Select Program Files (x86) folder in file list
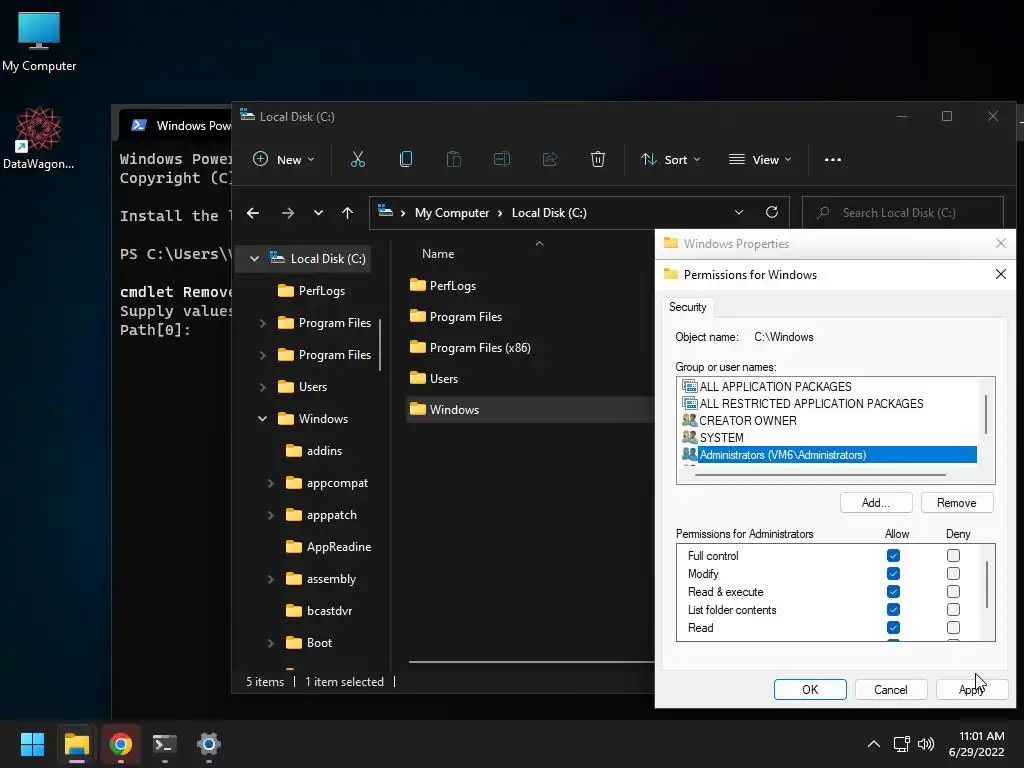This screenshot has height=768, width=1024. coord(470,347)
